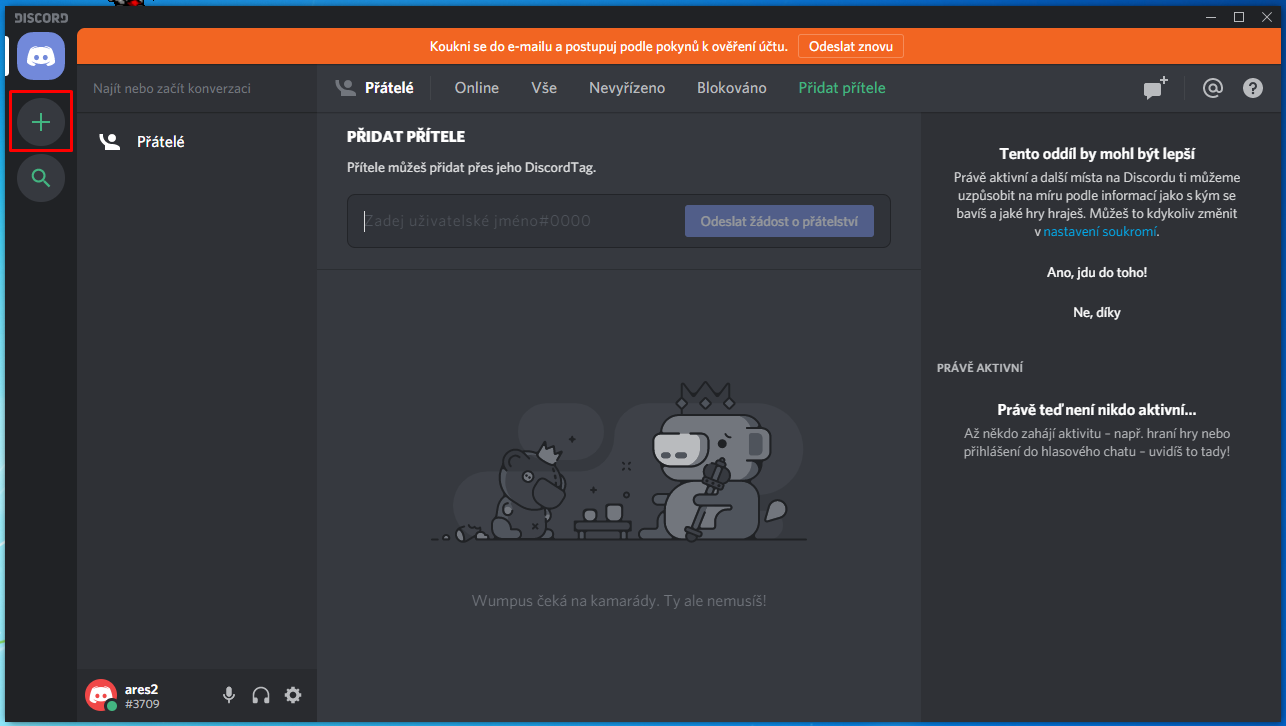Open user settings gear icon

point(293,695)
